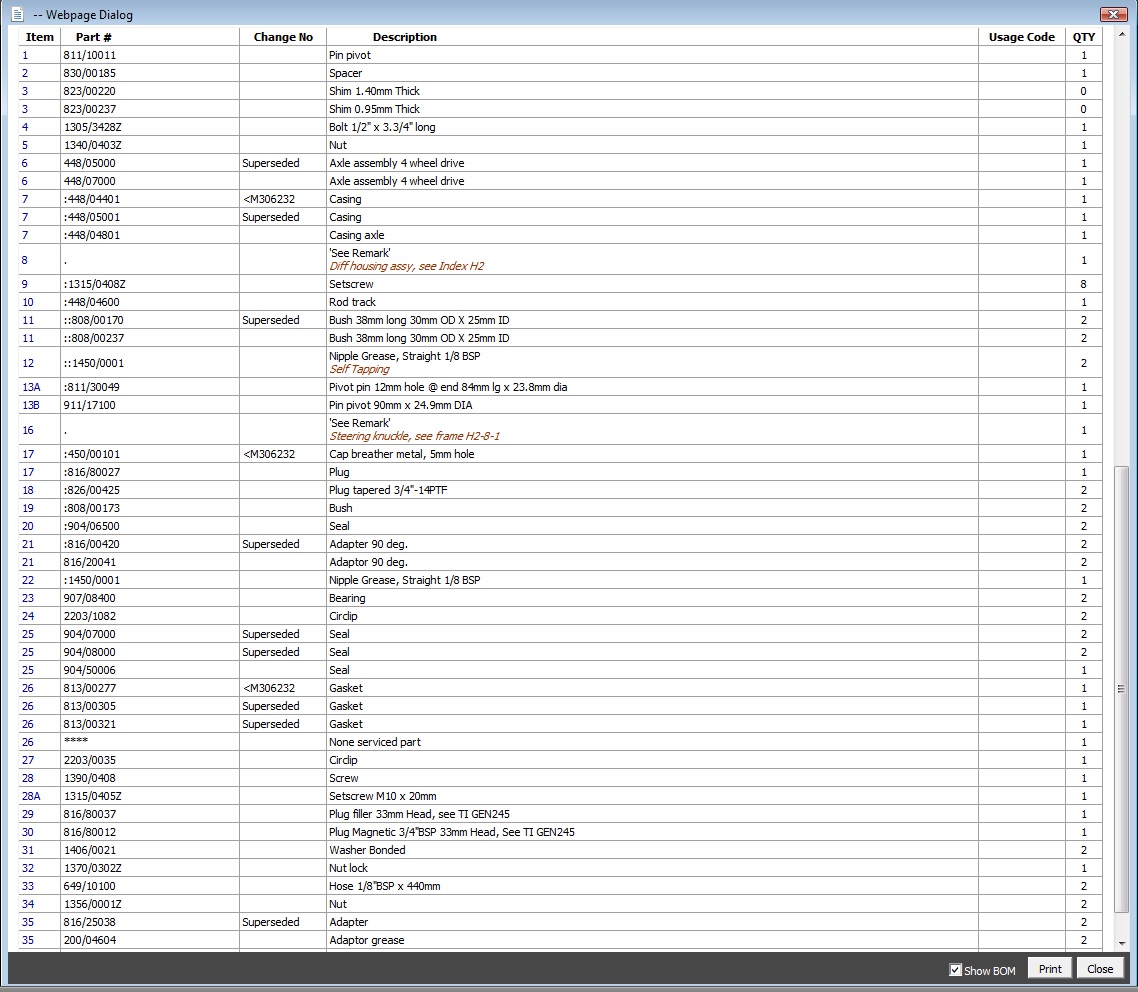This screenshot has height=992, width=1138.
Task: Select part number 813/00305
Action: pos(89,706)
